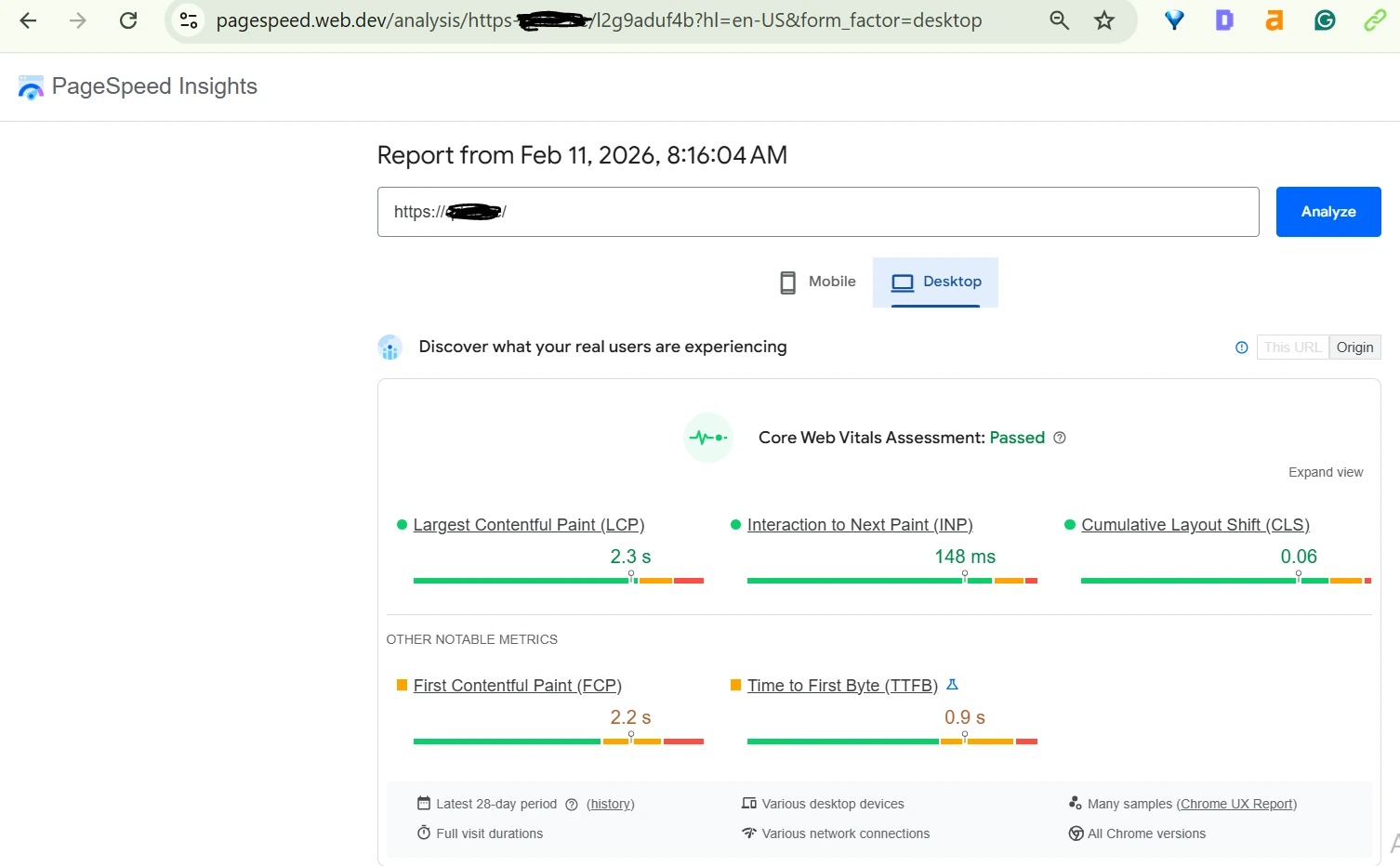Switch data view to Origin

pos(1354,348)
